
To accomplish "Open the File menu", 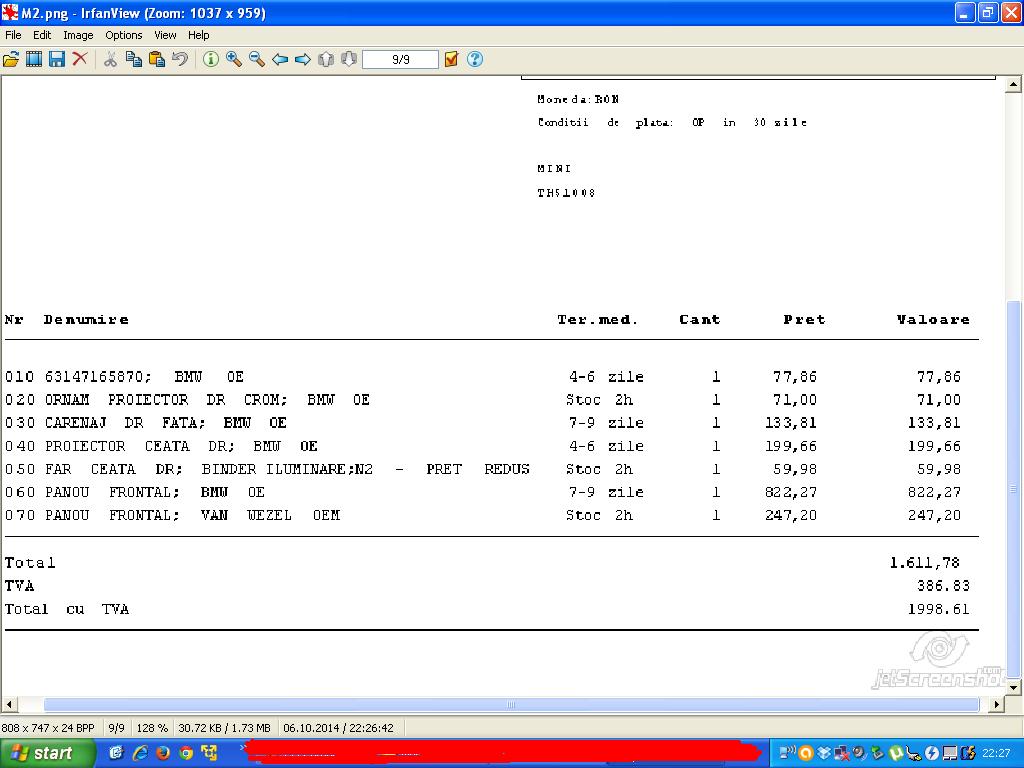I will tap(13, 35).
